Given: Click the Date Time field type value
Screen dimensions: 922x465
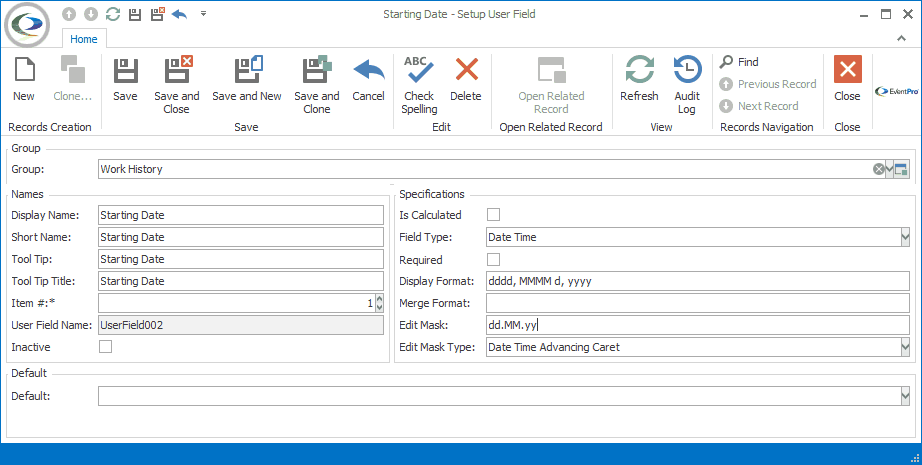Looking at the screenshot, I should coord(512,237).
